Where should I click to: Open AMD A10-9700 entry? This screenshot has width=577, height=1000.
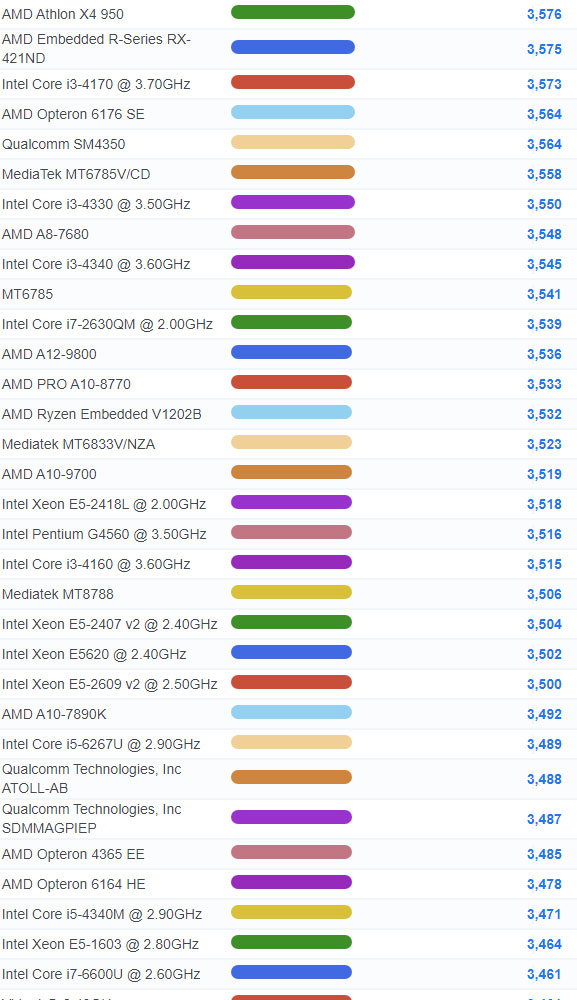[x=49, y=474]
